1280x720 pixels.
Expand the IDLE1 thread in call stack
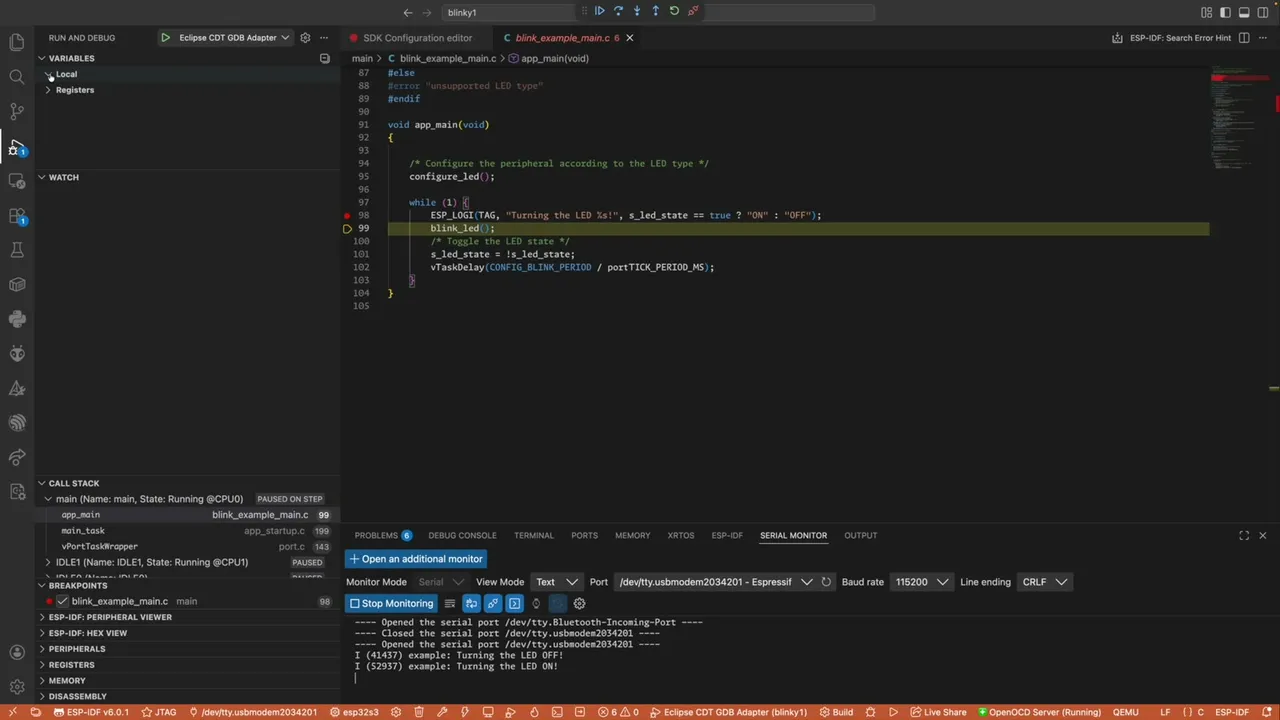point(48,562)
